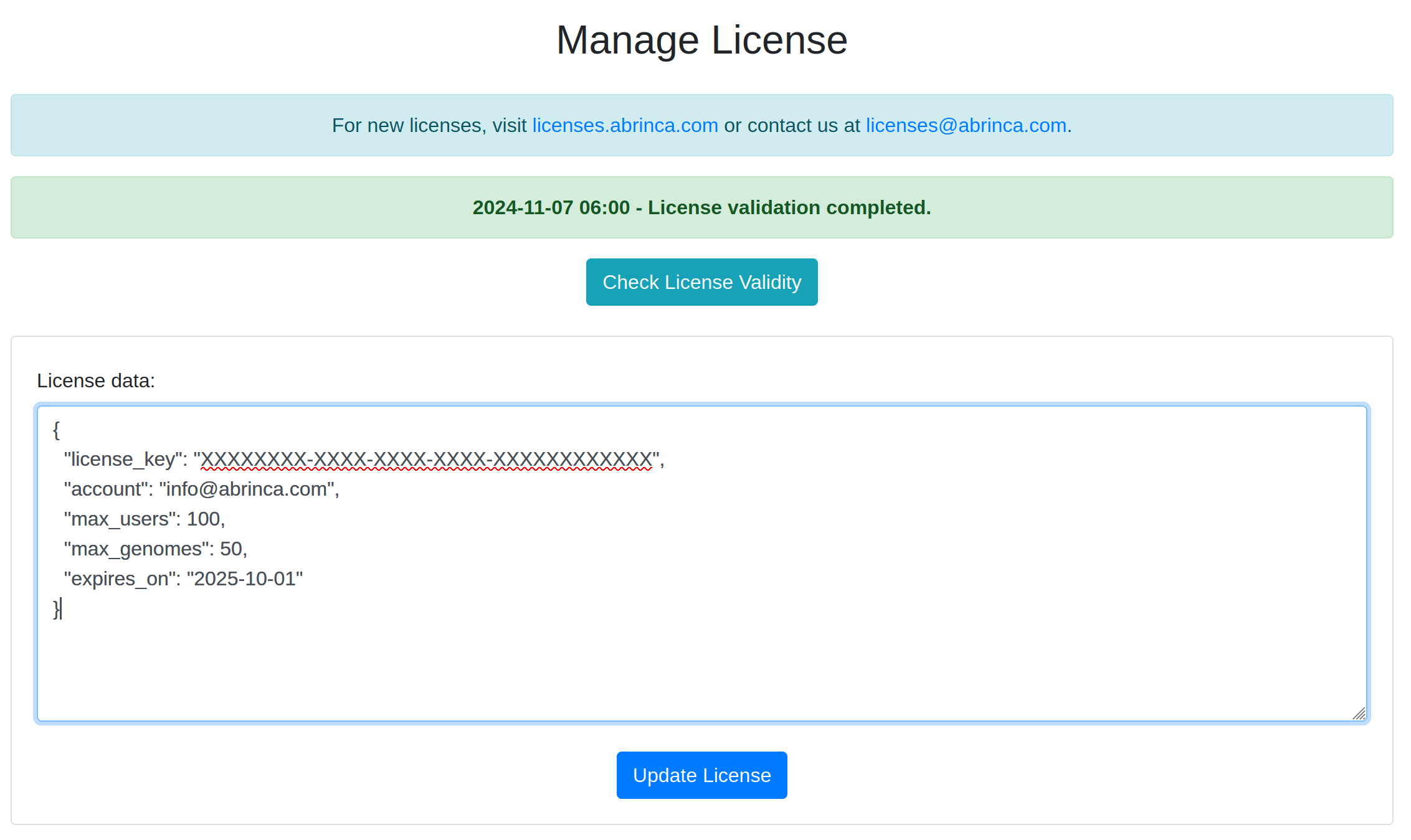Open the licenses@abrinca.com email link
The image size is (1411, 840).
(966, 125)
